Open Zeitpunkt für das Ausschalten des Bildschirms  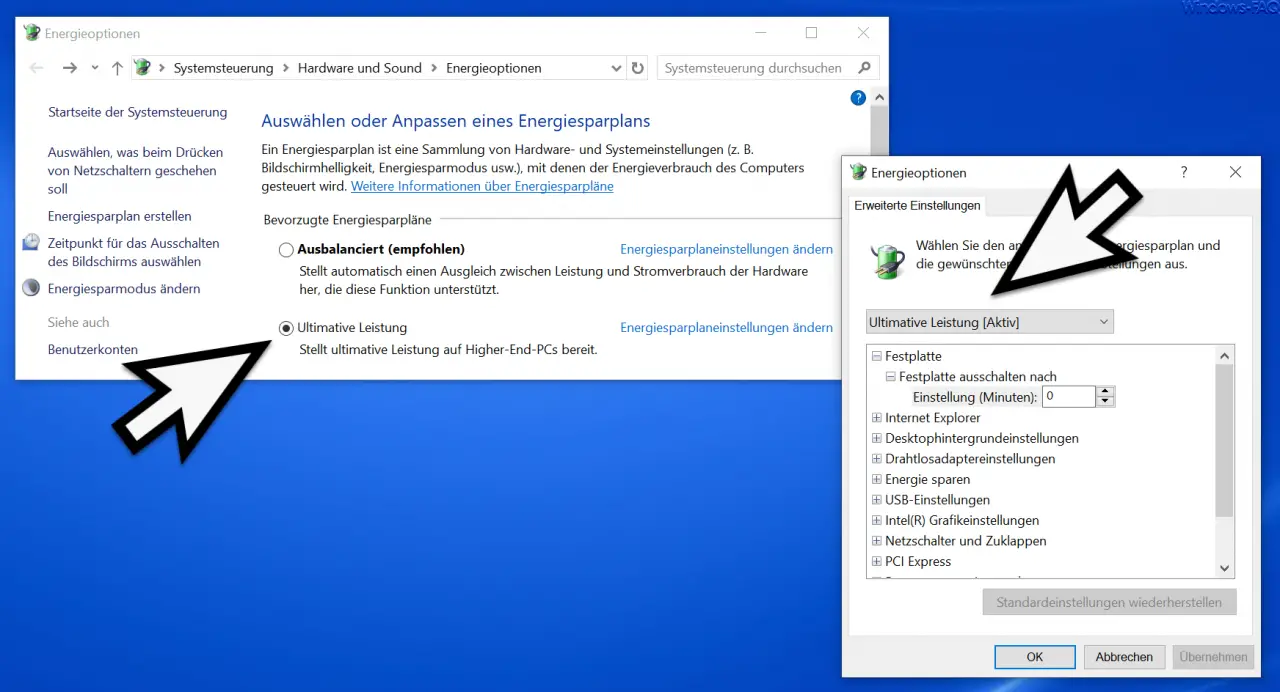[x=133, y=252]
